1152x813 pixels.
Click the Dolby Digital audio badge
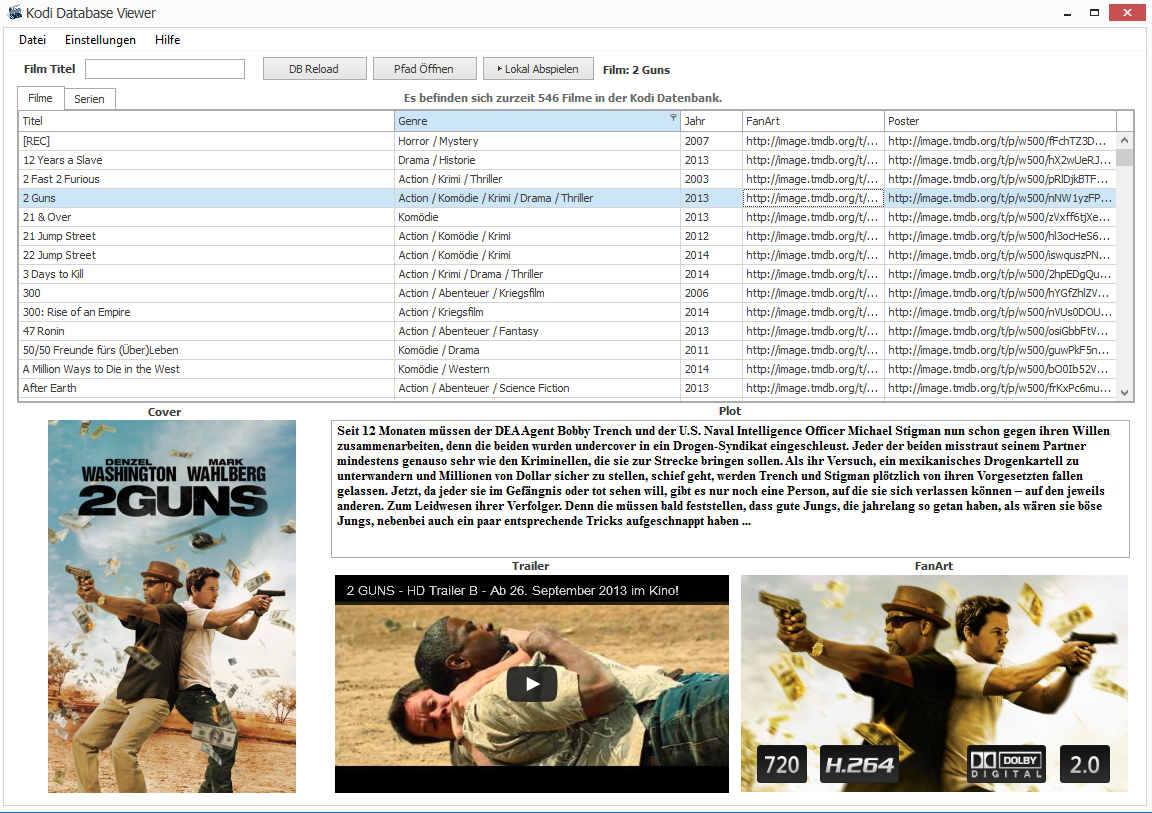(1007, 765)
